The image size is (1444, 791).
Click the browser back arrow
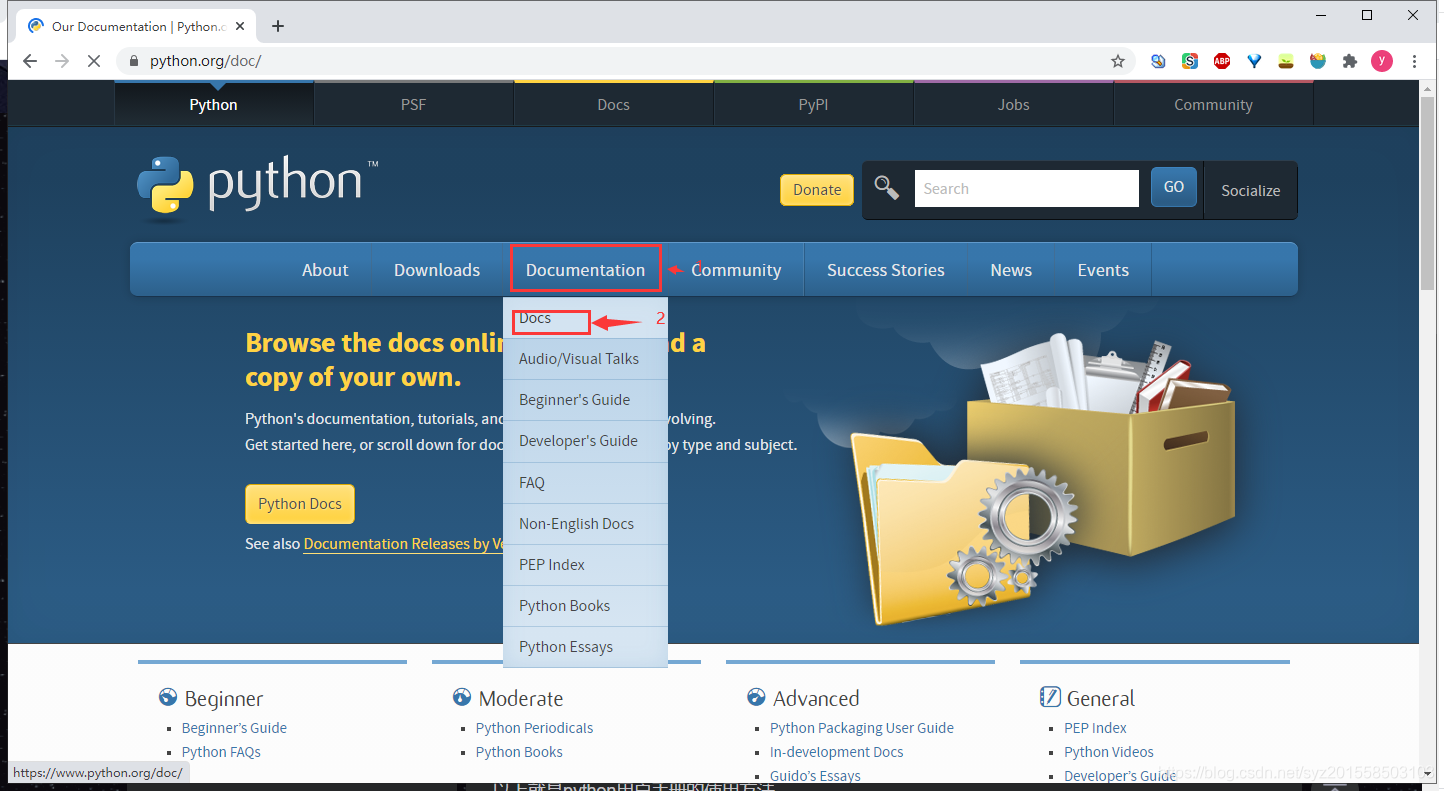30,61
